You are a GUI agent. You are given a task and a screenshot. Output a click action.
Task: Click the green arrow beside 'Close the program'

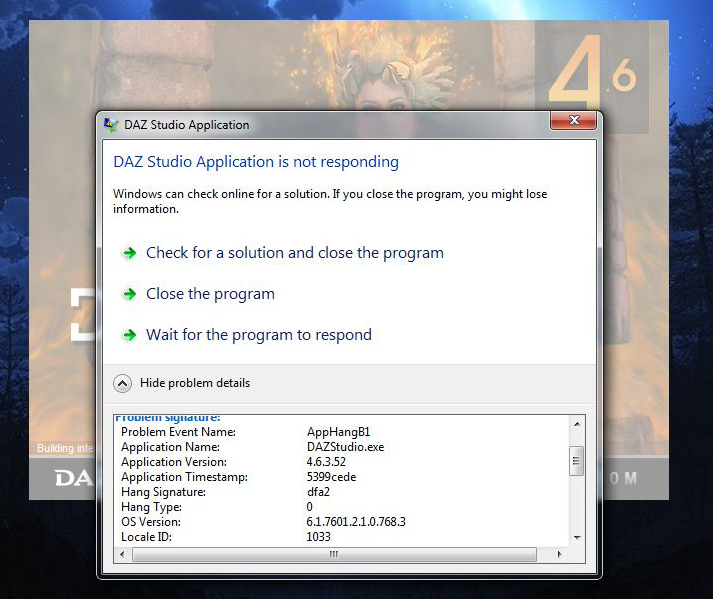click(x=130, y=294)
